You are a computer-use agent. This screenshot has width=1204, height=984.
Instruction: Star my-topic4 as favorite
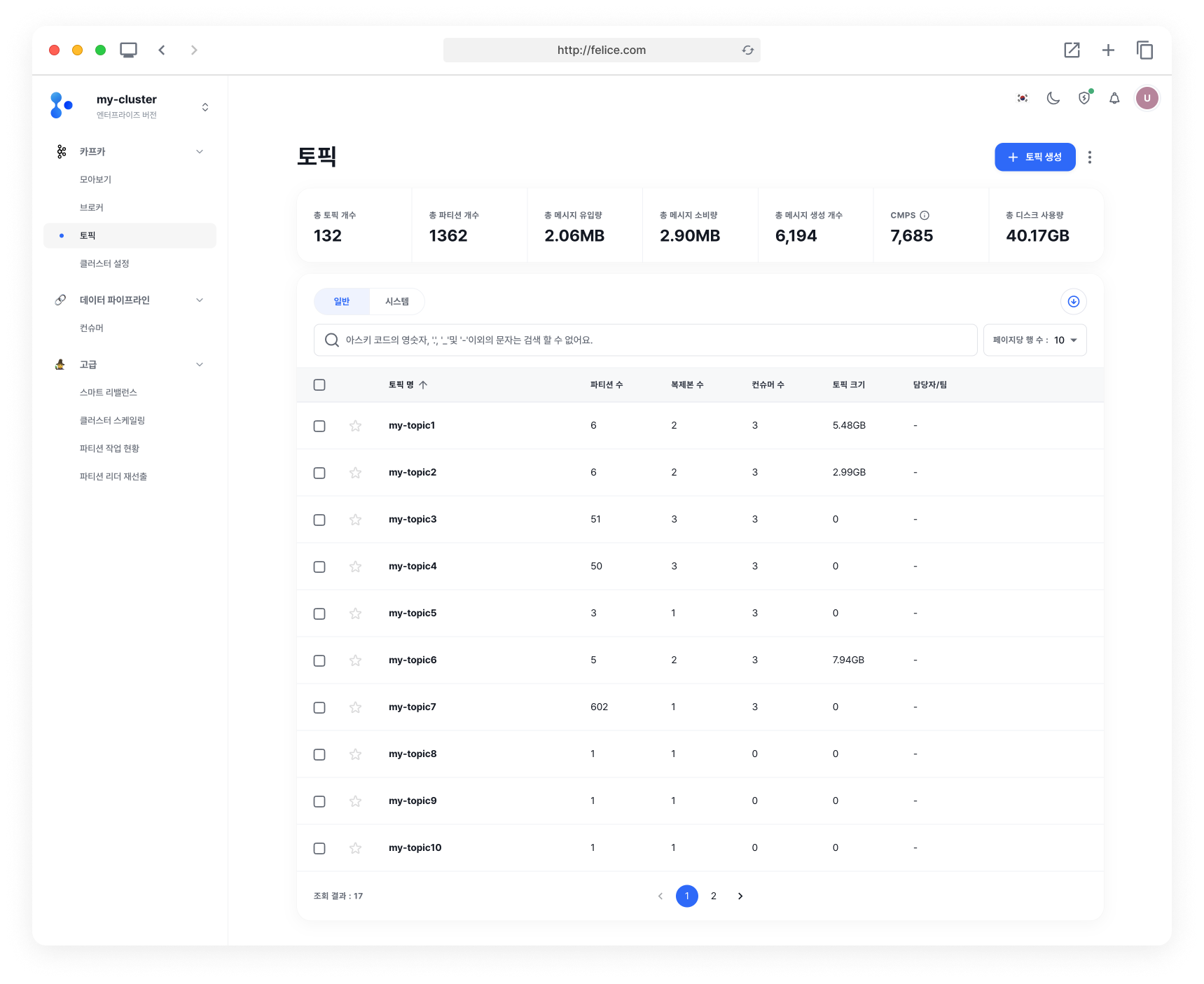pyautogui.click(x=355, y=567)
